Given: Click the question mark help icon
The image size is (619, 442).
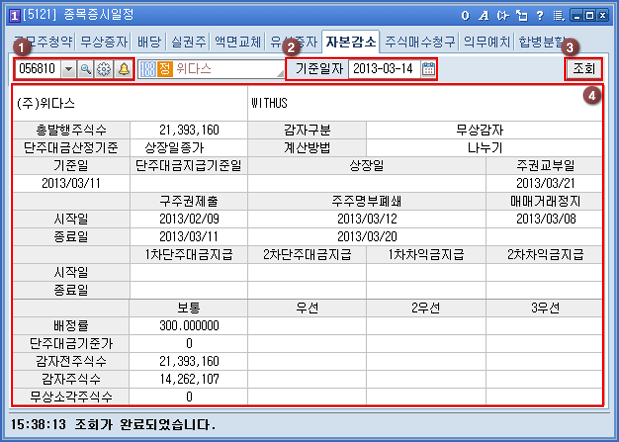Looking at the screenshot, I should coord(540,15).
